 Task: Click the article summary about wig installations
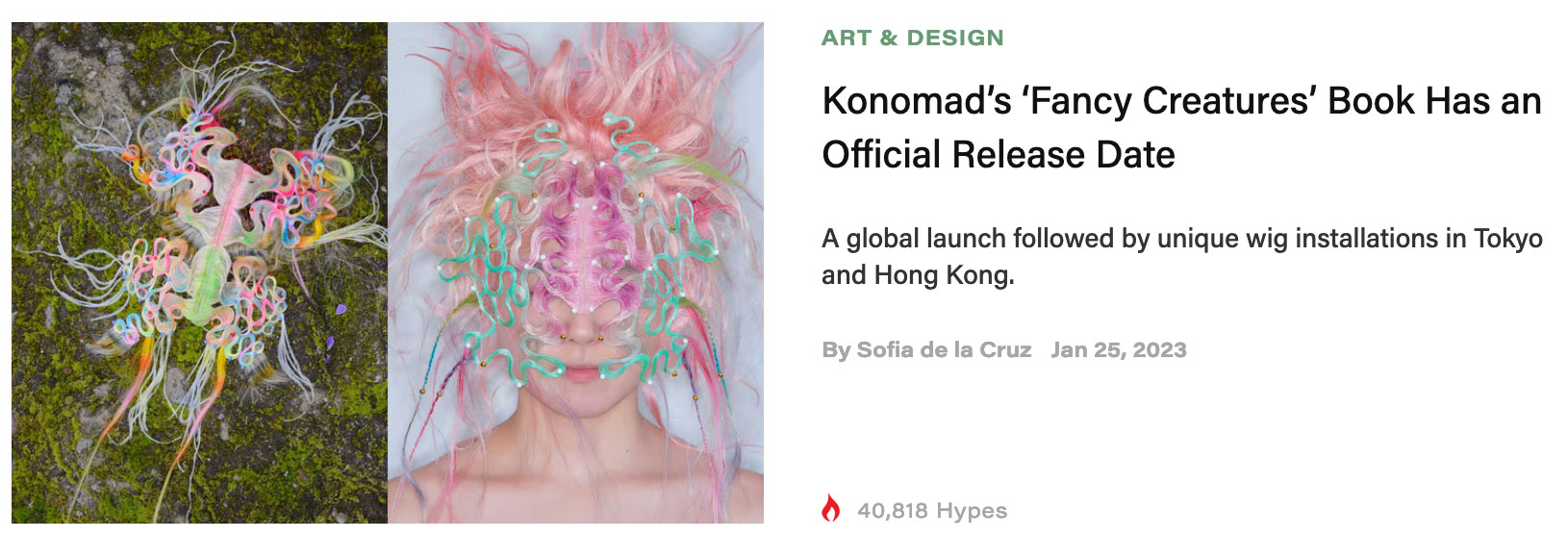1181,256
